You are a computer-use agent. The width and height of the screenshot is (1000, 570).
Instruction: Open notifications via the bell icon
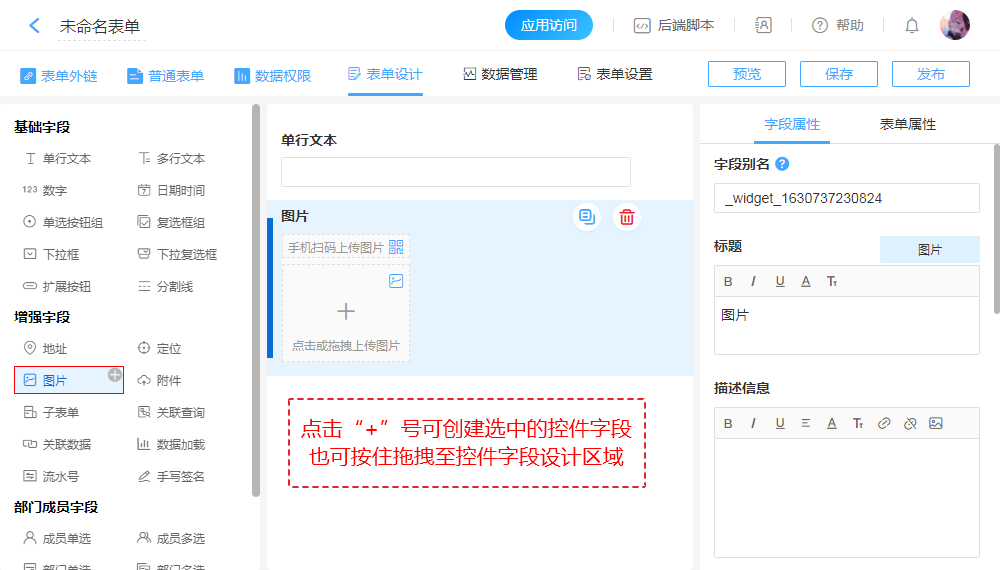click(912, 26)
